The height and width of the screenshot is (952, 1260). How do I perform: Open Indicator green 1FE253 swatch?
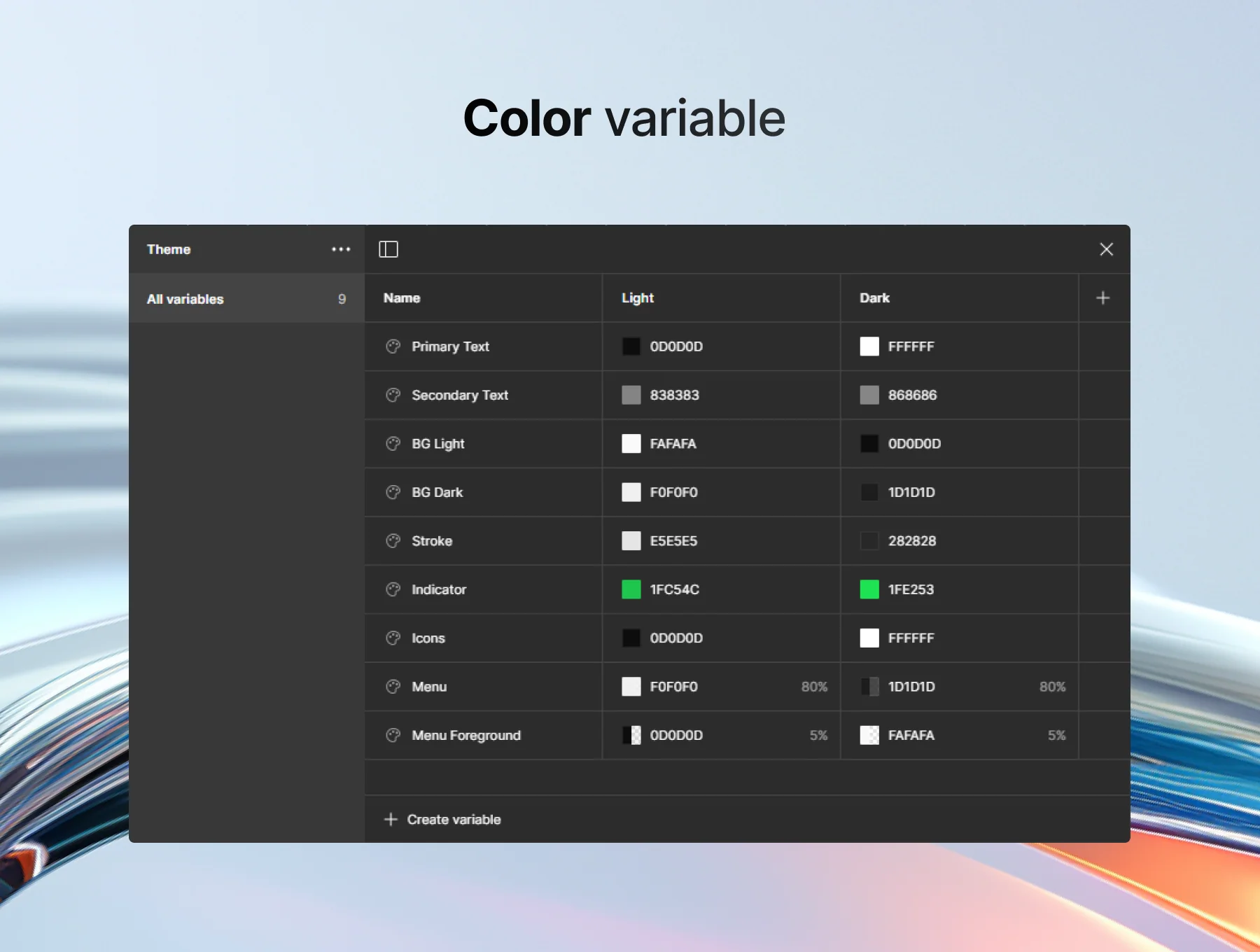pyautogui.click(x=869, y=589)
